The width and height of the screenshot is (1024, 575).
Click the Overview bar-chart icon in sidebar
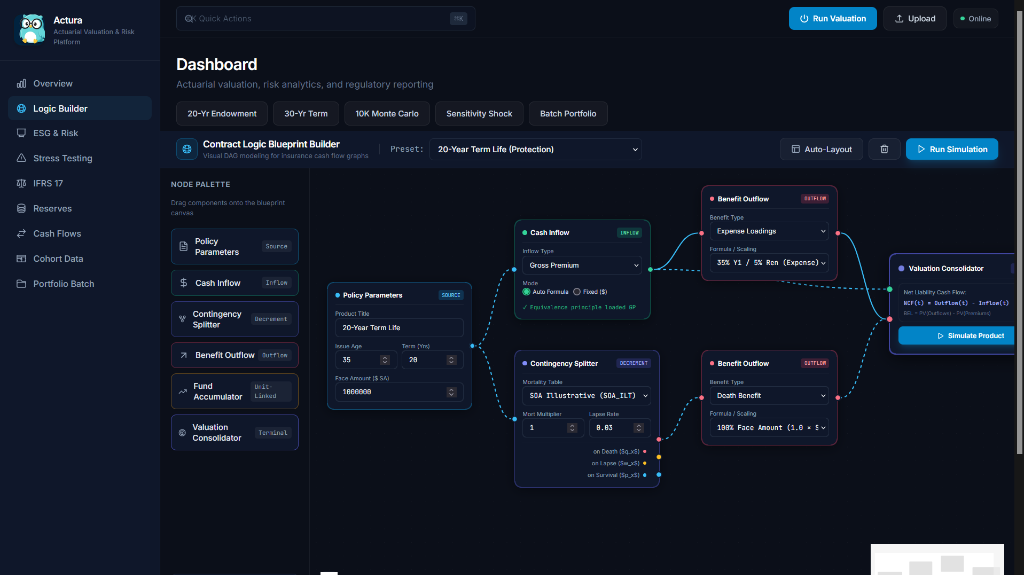tap(22, 84)
